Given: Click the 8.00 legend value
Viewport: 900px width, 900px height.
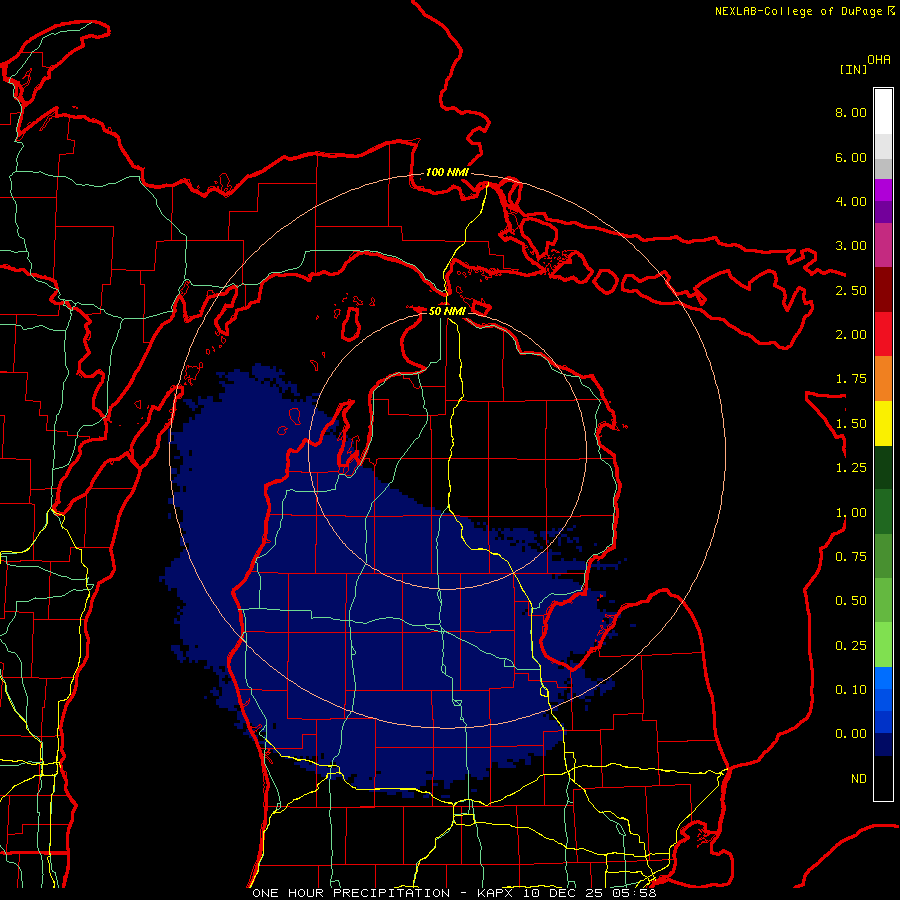Looking at the screenshot, I should pyautogui.click(x=851, y=112).
